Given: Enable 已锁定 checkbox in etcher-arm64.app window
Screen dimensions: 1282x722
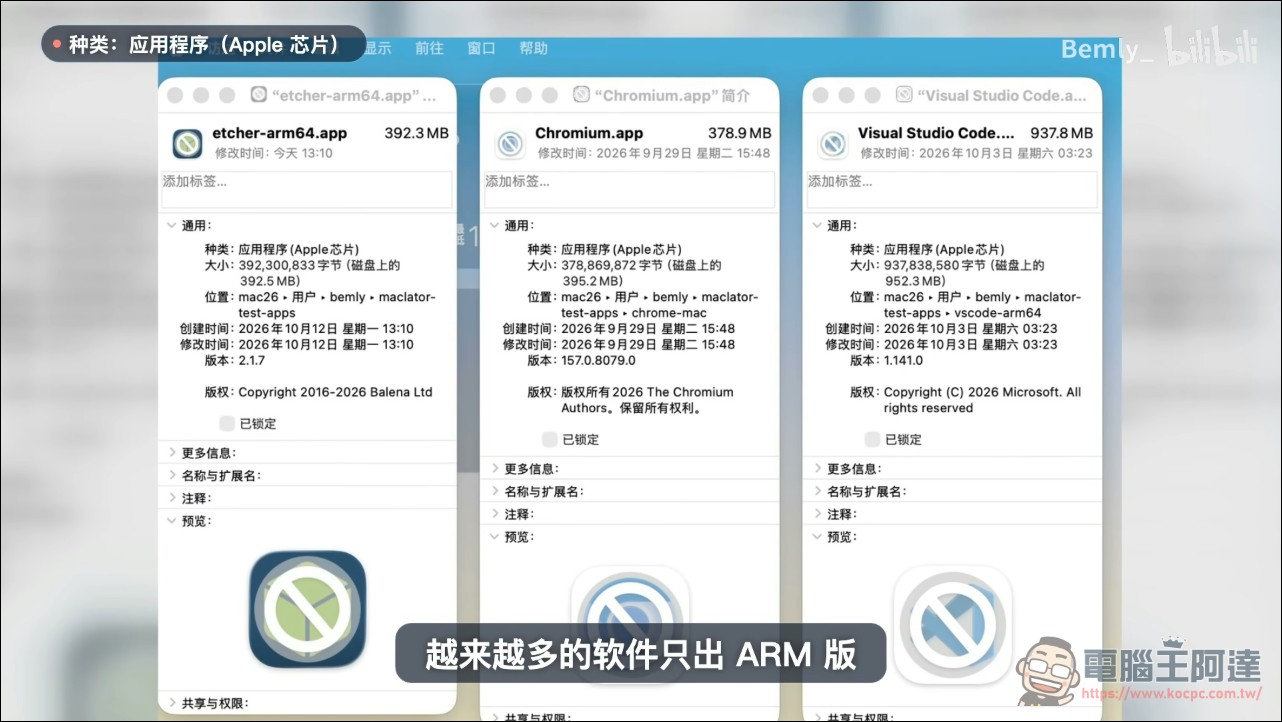Looking at the screenshot, I should (227, 423).
